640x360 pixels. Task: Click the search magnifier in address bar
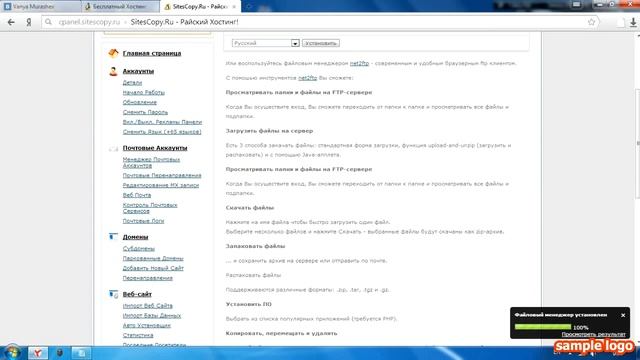pos(49,22)
